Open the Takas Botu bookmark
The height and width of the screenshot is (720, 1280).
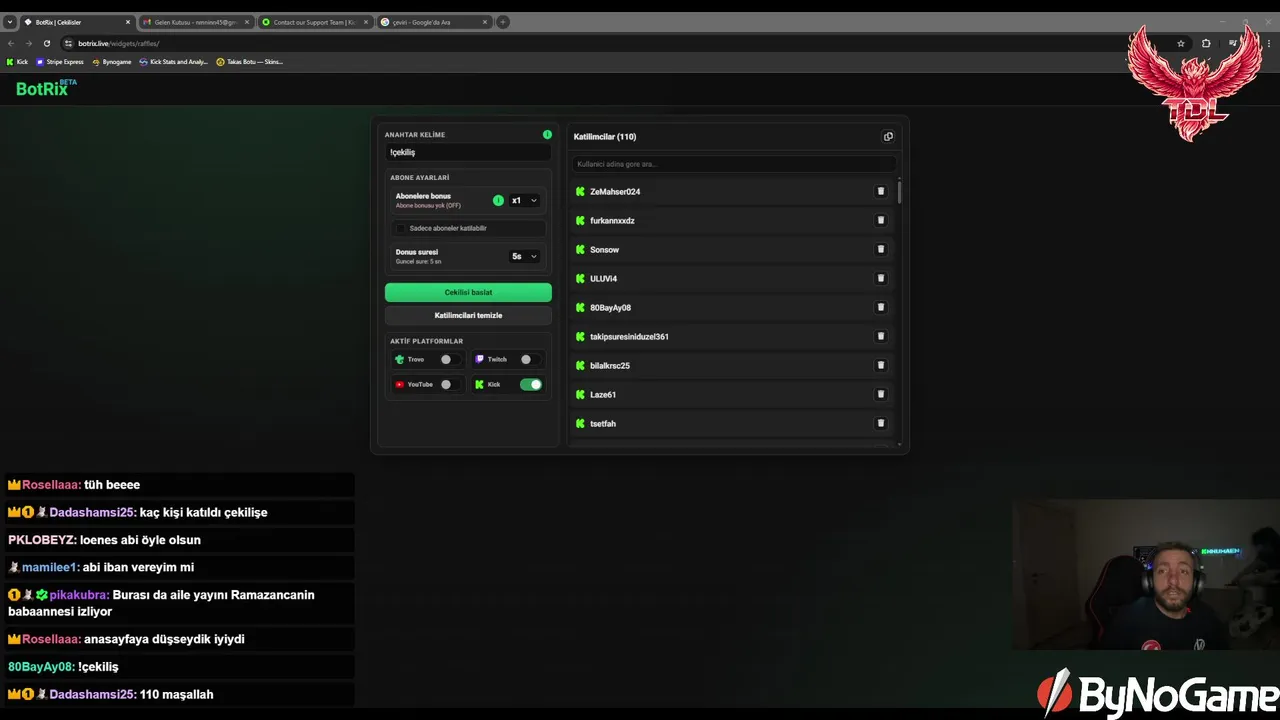coord(249,62)
